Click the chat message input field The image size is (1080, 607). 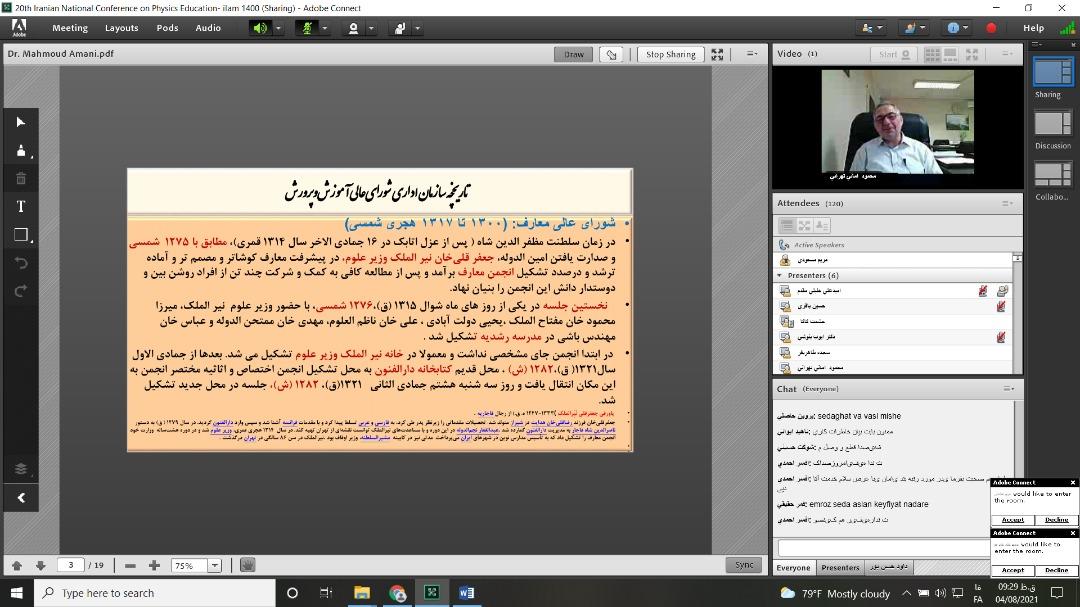(x=882, y=548)
